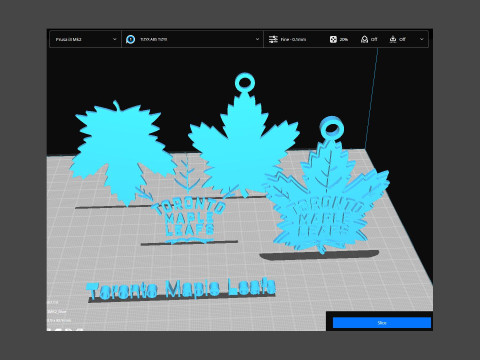Click the build plate adhesion off icon
Viewport: 480px width, 360px height.
(x=393, y=39)
